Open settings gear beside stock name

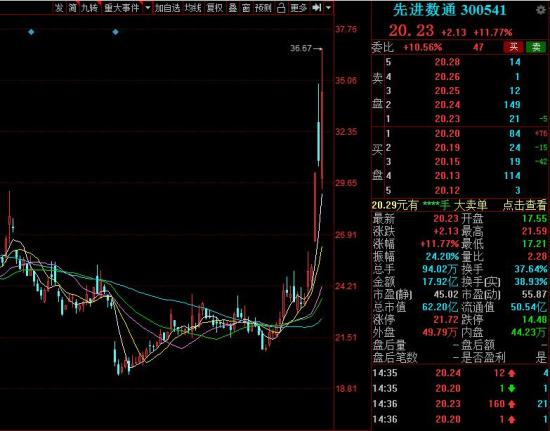click(x=541, y=10)
